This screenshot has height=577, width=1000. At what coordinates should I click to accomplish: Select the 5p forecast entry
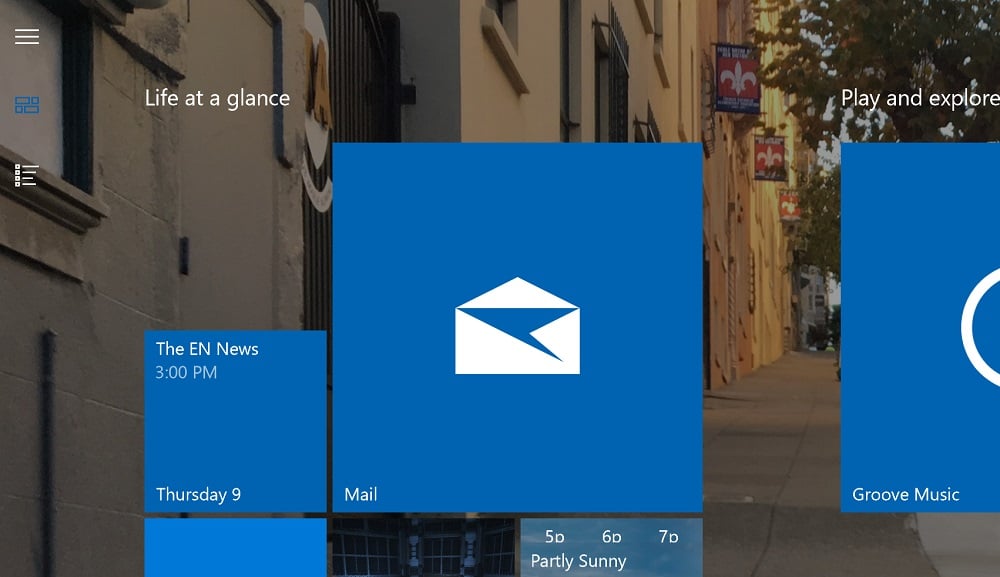point(553,537)
